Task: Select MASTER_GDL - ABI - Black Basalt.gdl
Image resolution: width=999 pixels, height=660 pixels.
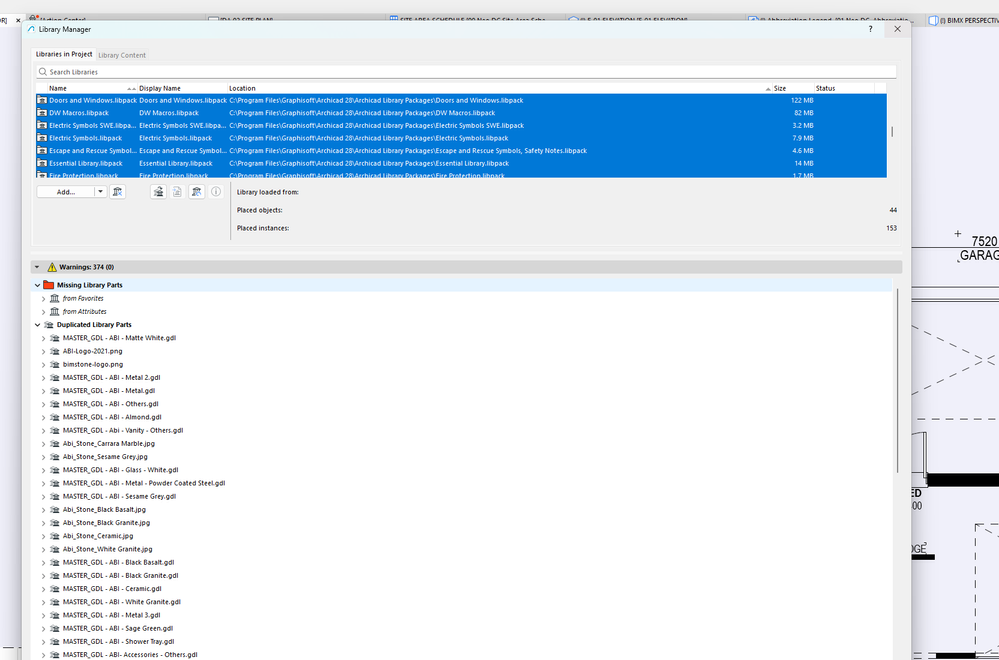Action: [119, 563]
